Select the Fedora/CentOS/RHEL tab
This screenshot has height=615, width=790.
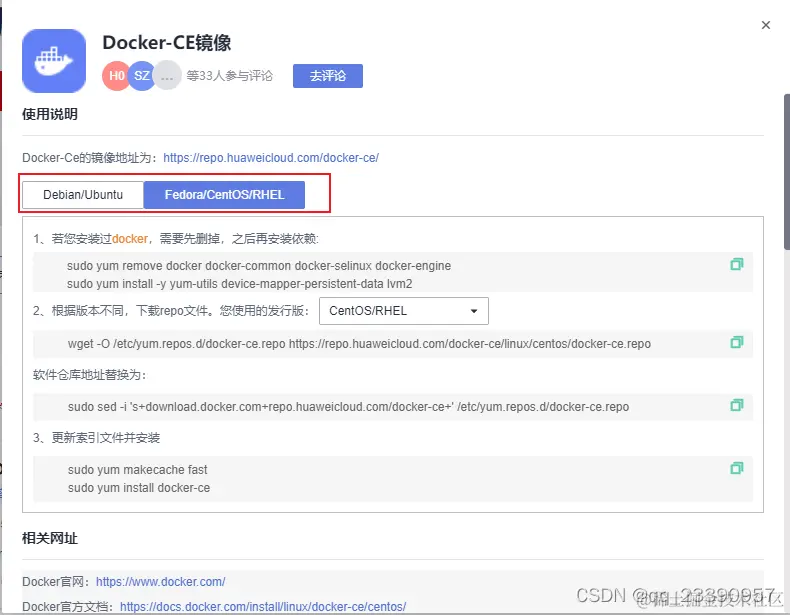[x=224, y=195]
